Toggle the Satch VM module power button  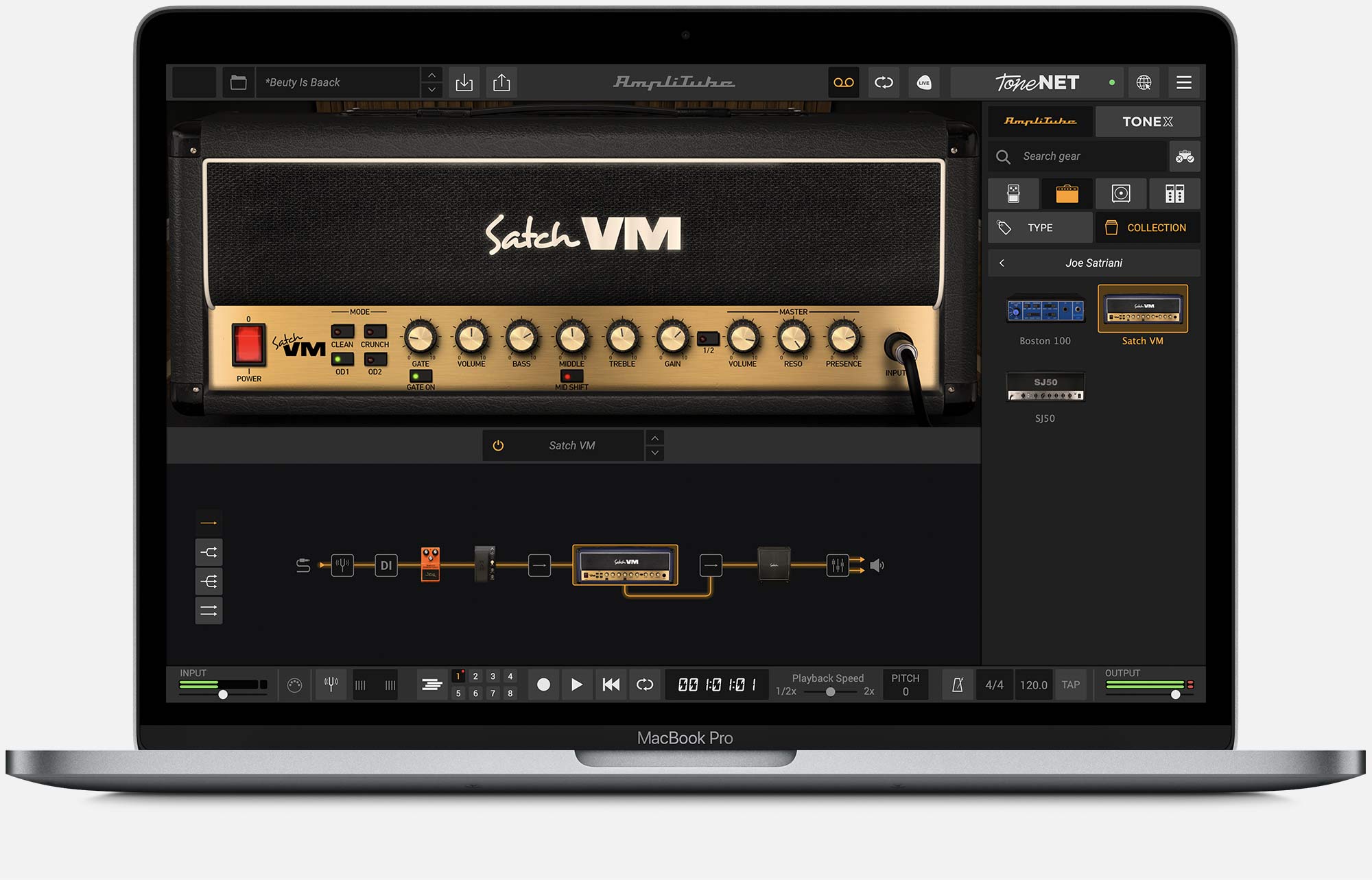click(x=498, y=445)
